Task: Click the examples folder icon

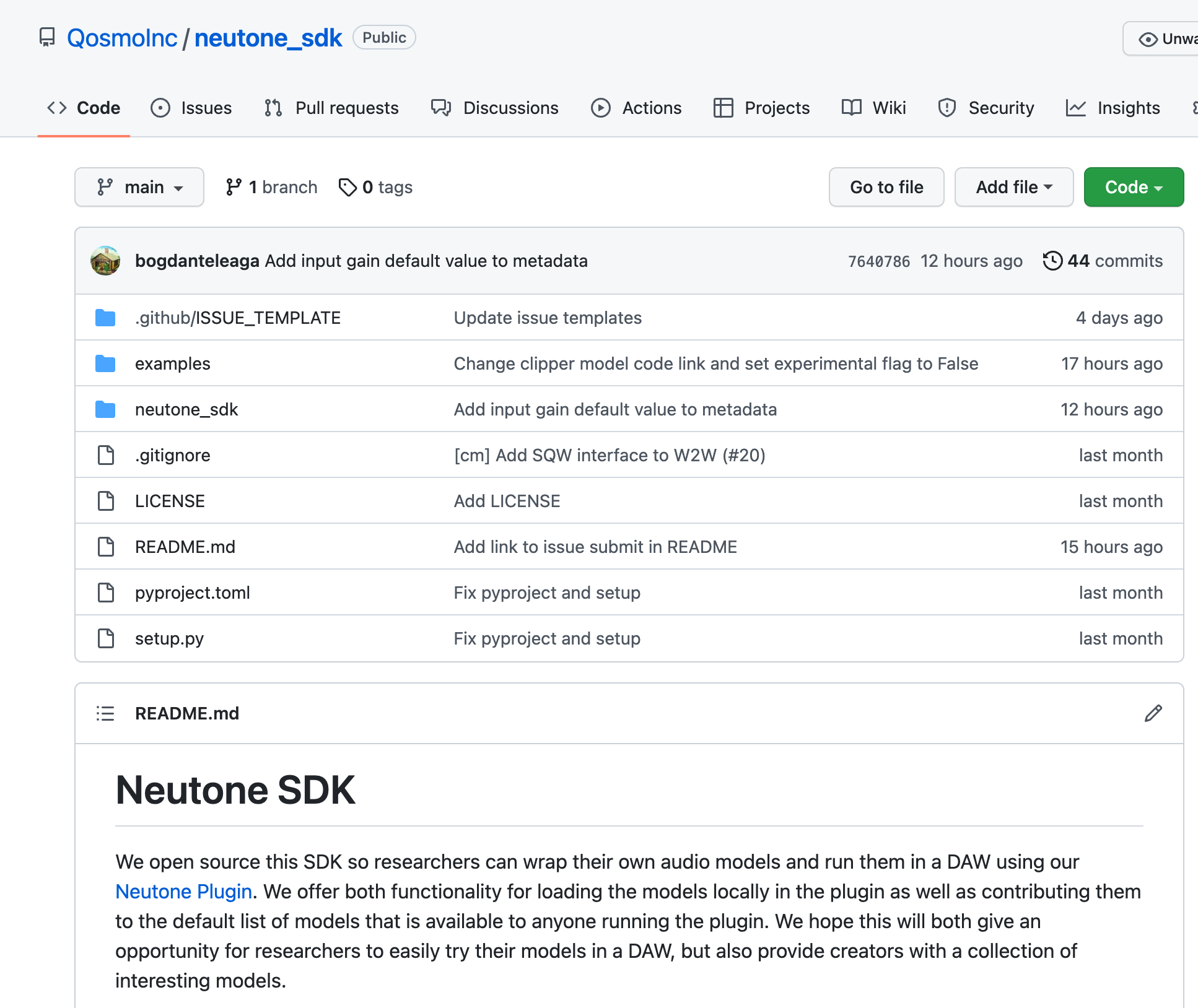Action: [x=105, y=363]
